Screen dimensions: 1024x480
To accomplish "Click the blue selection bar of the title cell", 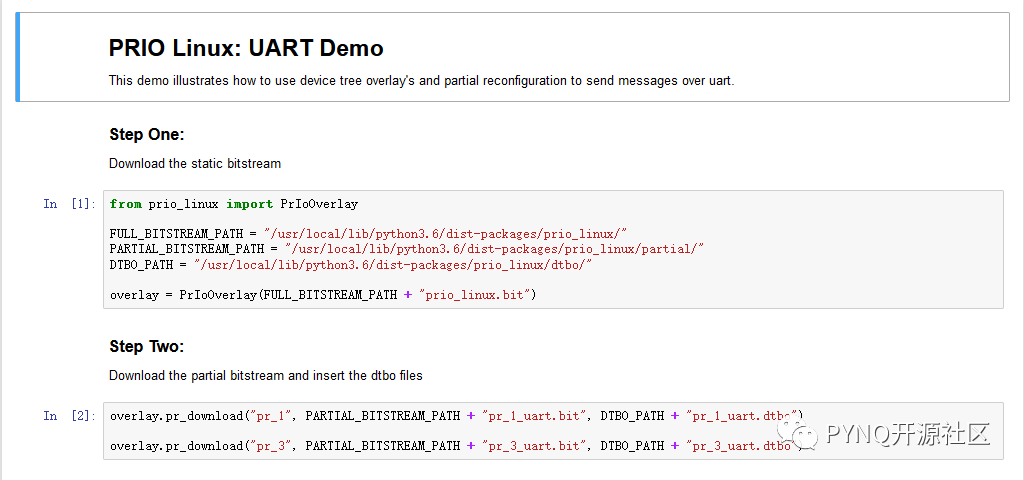I will 18,57.
